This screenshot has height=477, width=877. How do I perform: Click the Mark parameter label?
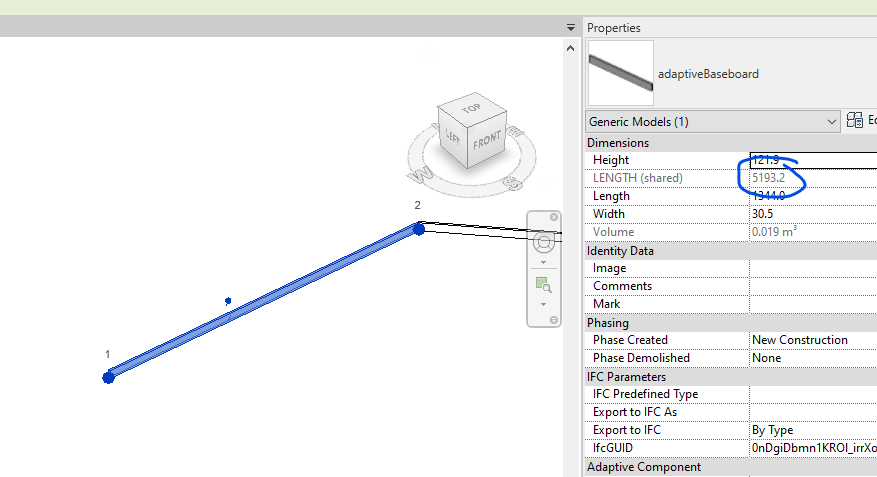pyautogui.click(x=606, y=304)
